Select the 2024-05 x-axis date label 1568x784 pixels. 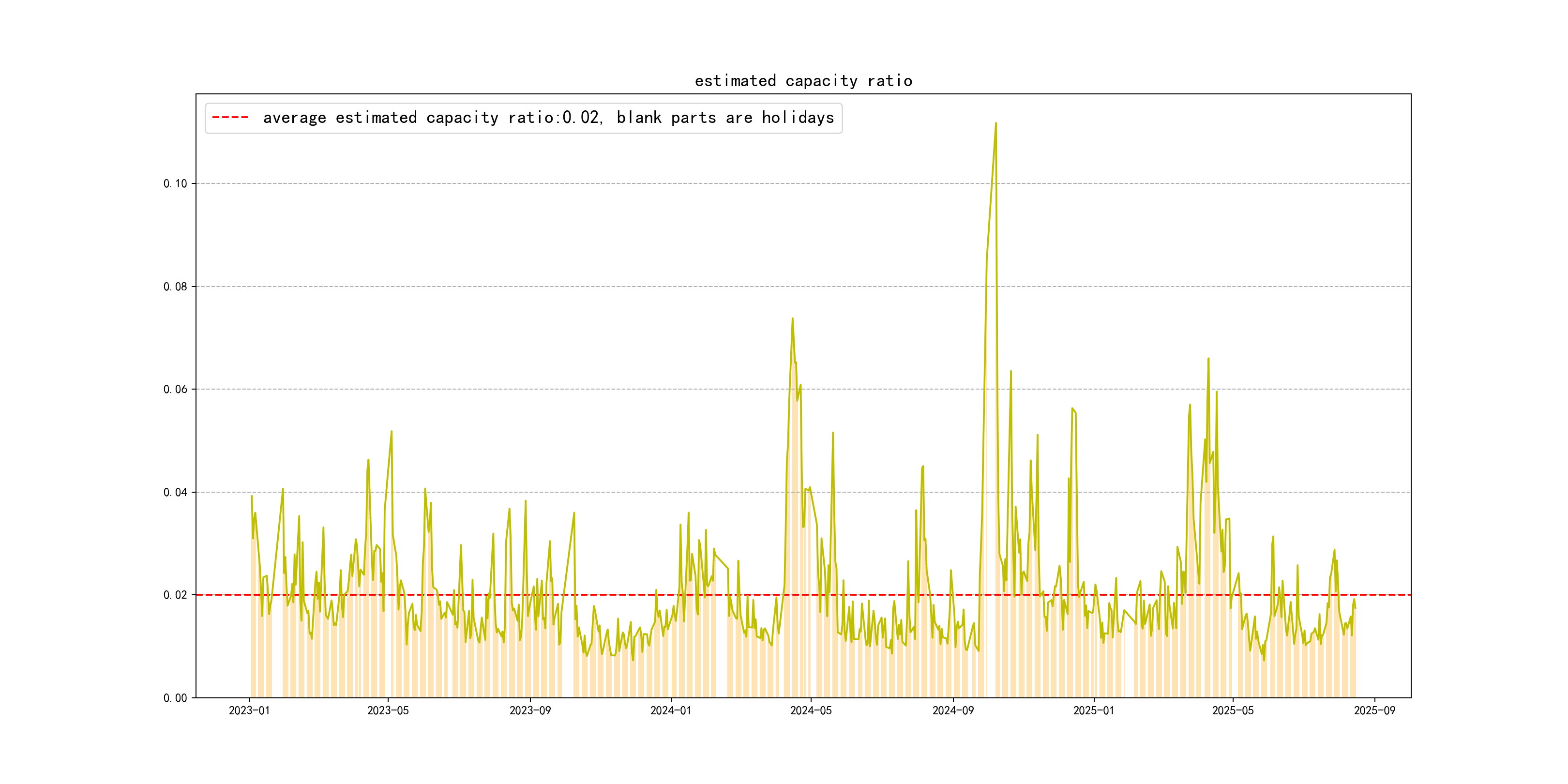(810, 711)
